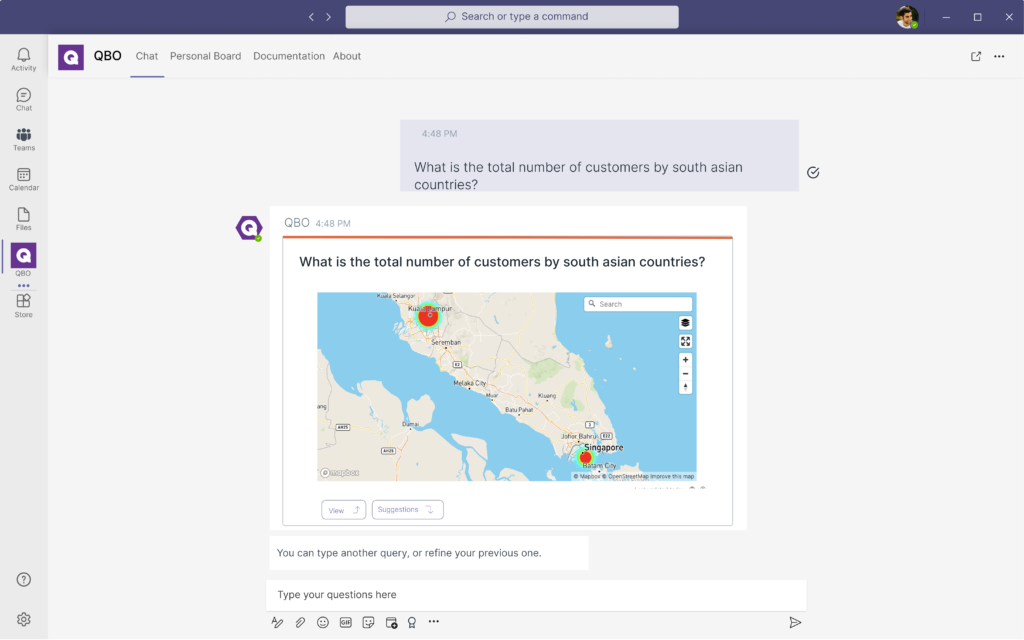Image resolution: width=1024 pixels, height=640 pixels.
Task: Open the Suggestions dropdown
Action: 407,510
